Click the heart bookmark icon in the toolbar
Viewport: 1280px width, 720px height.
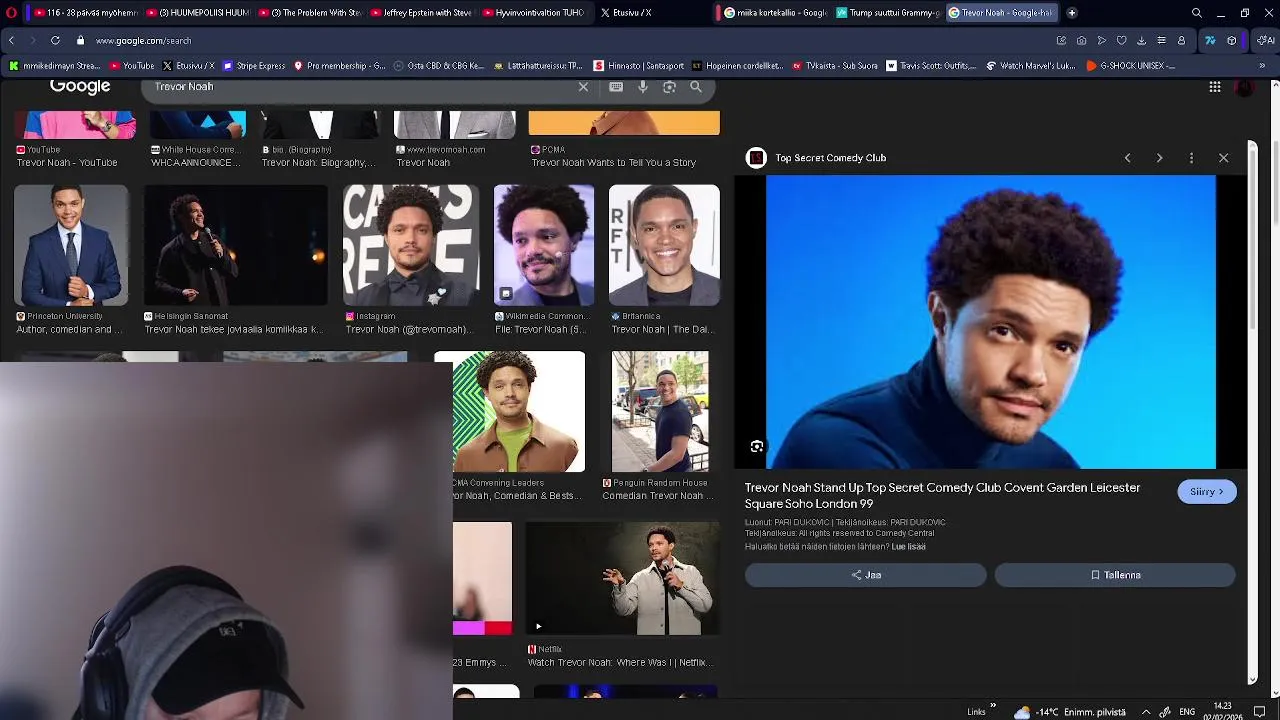[x=1121, y=40]
